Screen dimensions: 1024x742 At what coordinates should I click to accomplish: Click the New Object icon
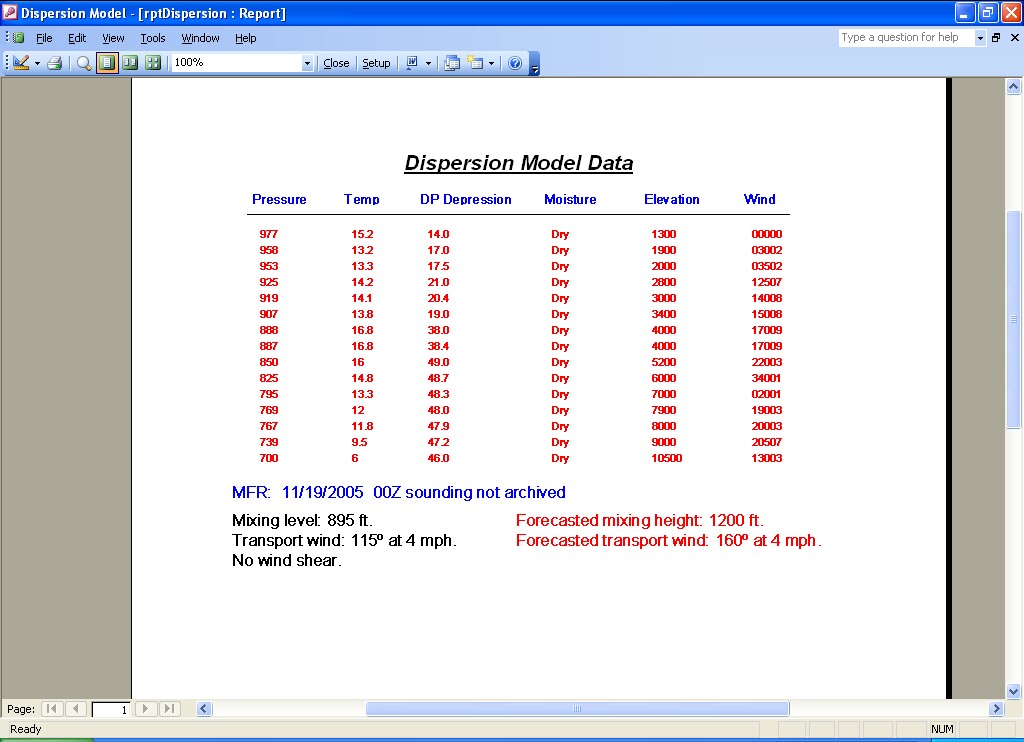(475, 63)
